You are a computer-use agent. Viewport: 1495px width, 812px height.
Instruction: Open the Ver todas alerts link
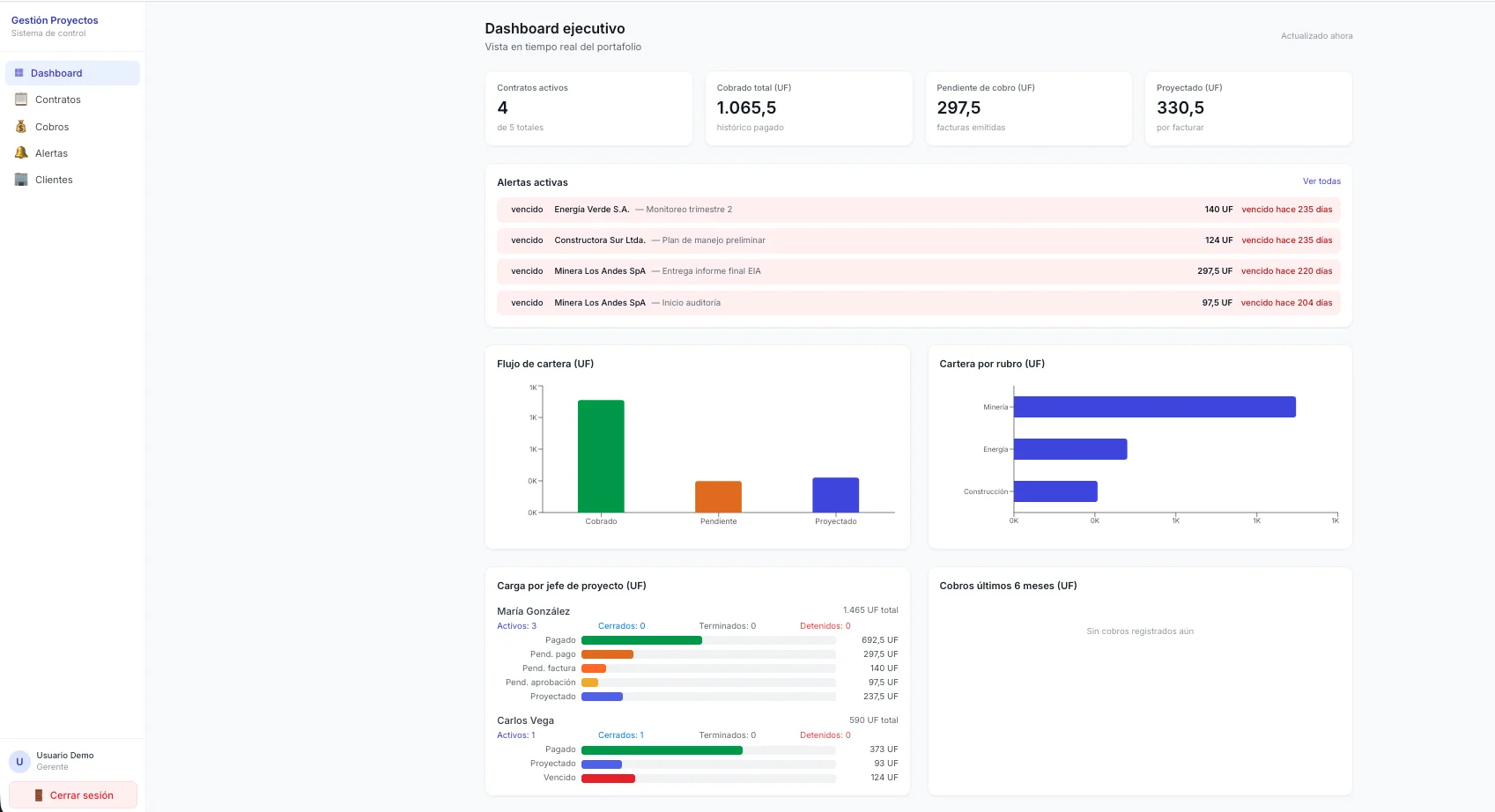click(x=1321, y=181)
